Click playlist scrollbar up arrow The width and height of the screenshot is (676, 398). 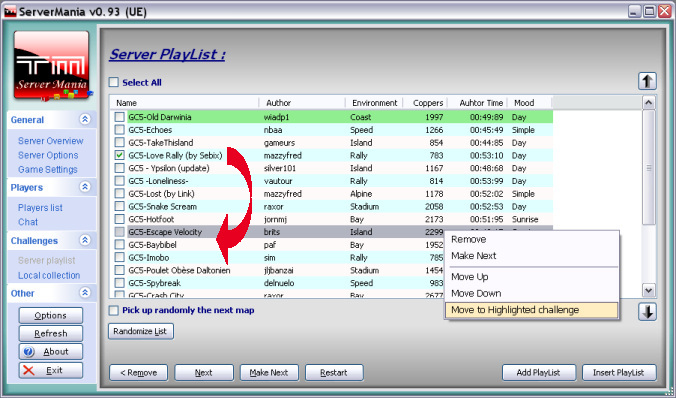click(x=648, y=103)
